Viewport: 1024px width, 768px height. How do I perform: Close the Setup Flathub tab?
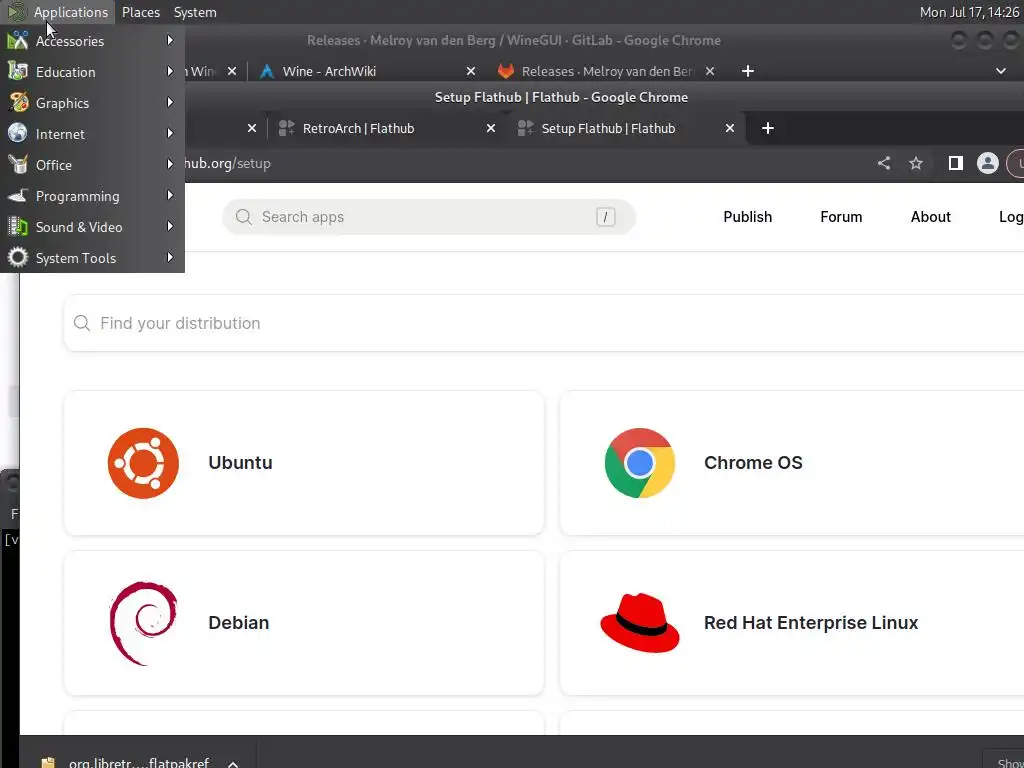tap(729, 129)
